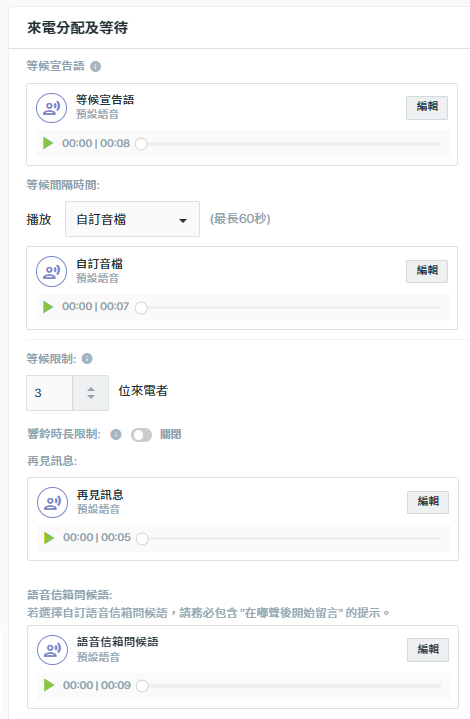Click the voice icon of 等候宣告語

[x=52, y=108]
